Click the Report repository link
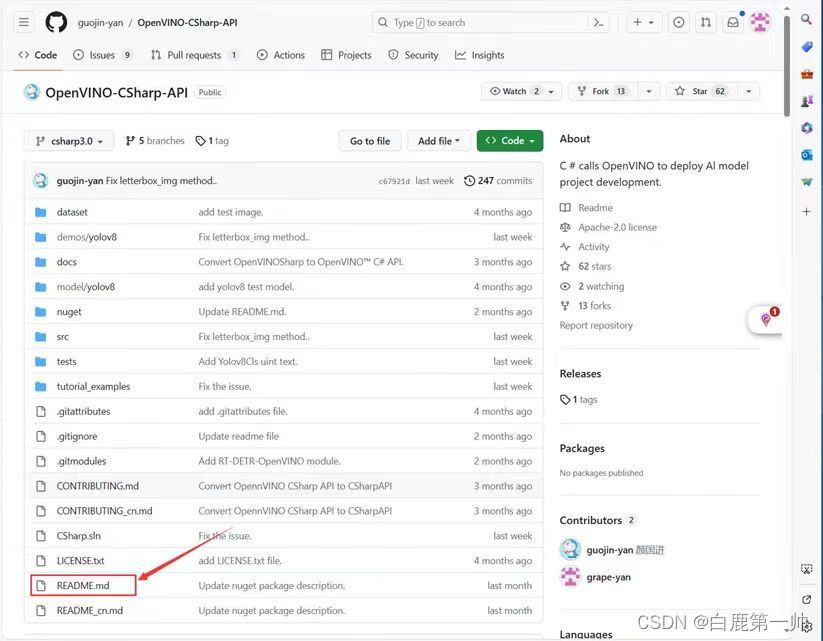The width and height of the screenshot is (823, 641). [596, 325]
